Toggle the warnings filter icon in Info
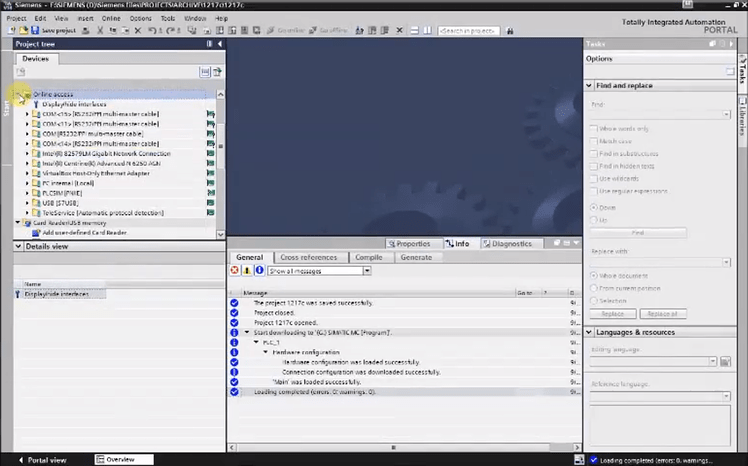Screen dimensions: 748x466 tap(247, 270)
